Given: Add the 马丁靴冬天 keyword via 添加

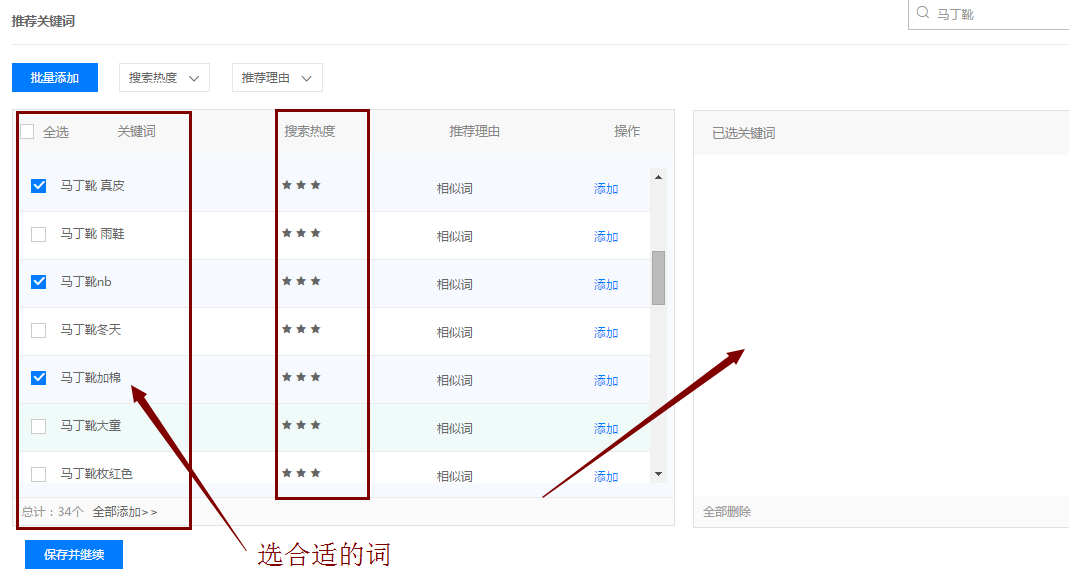Looking at the screenshot, I should tap(606, 333).
